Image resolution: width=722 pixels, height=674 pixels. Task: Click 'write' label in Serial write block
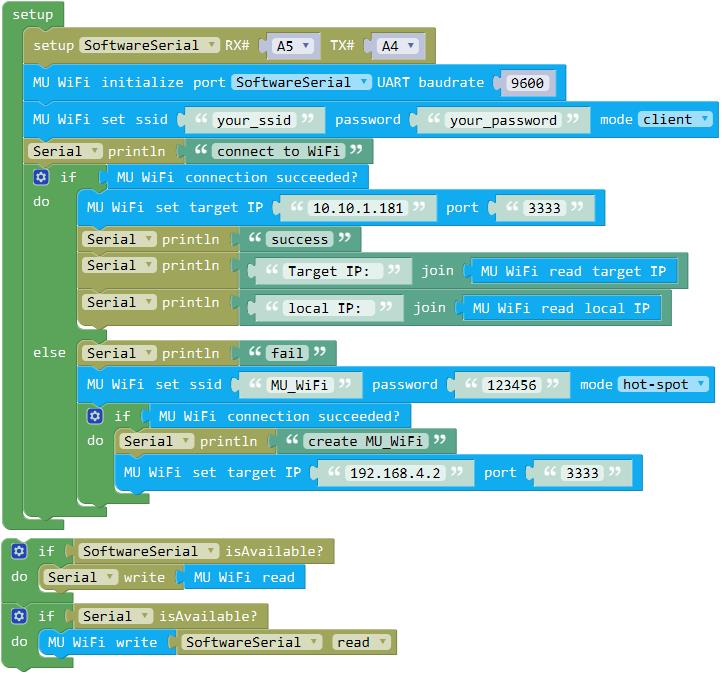[144, 577]
